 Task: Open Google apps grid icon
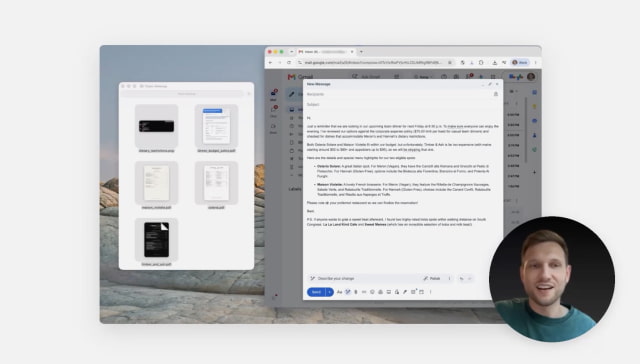493,77
